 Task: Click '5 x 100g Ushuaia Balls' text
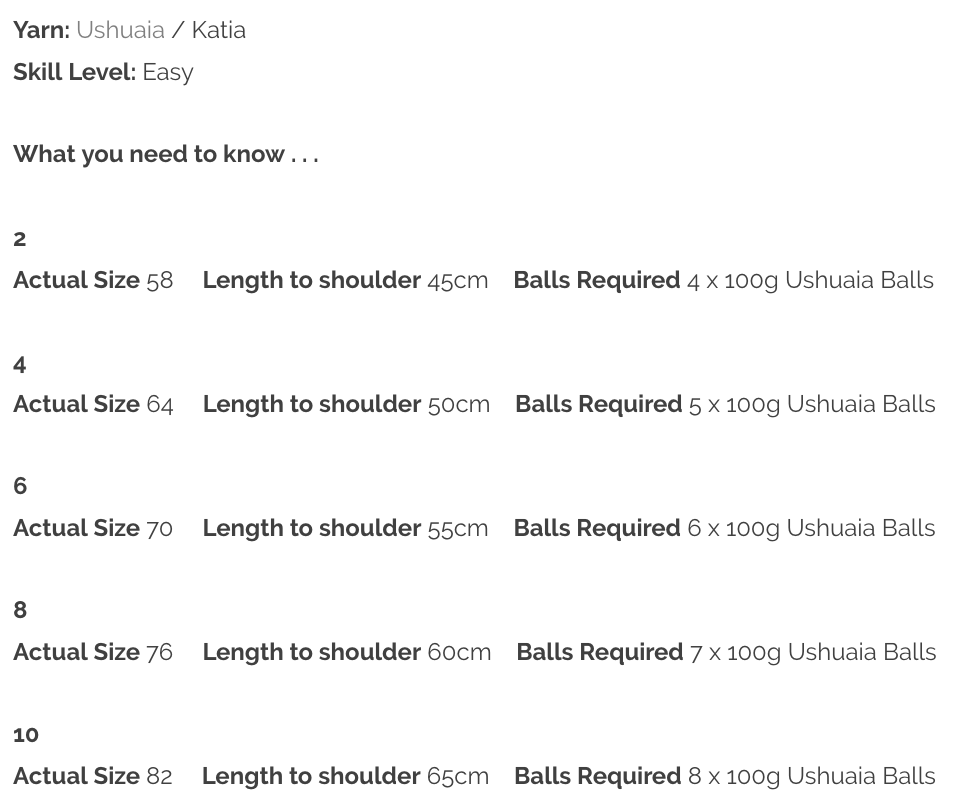coord(812,404)
